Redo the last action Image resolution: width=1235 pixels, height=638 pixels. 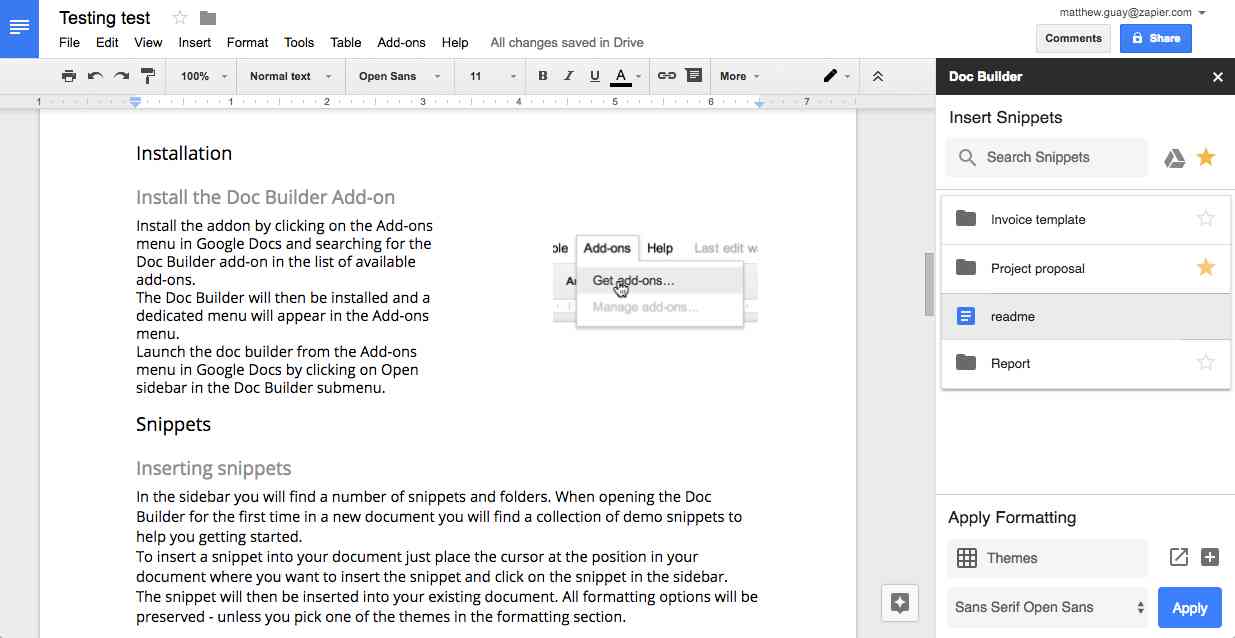(x=121, y=76)
